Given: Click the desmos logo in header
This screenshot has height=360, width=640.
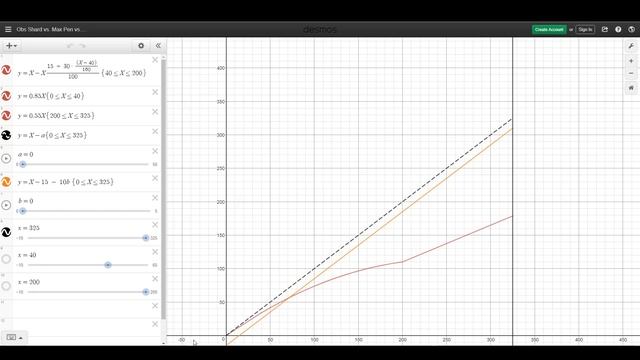Looking at the screenshot, I should coord(320,29).
